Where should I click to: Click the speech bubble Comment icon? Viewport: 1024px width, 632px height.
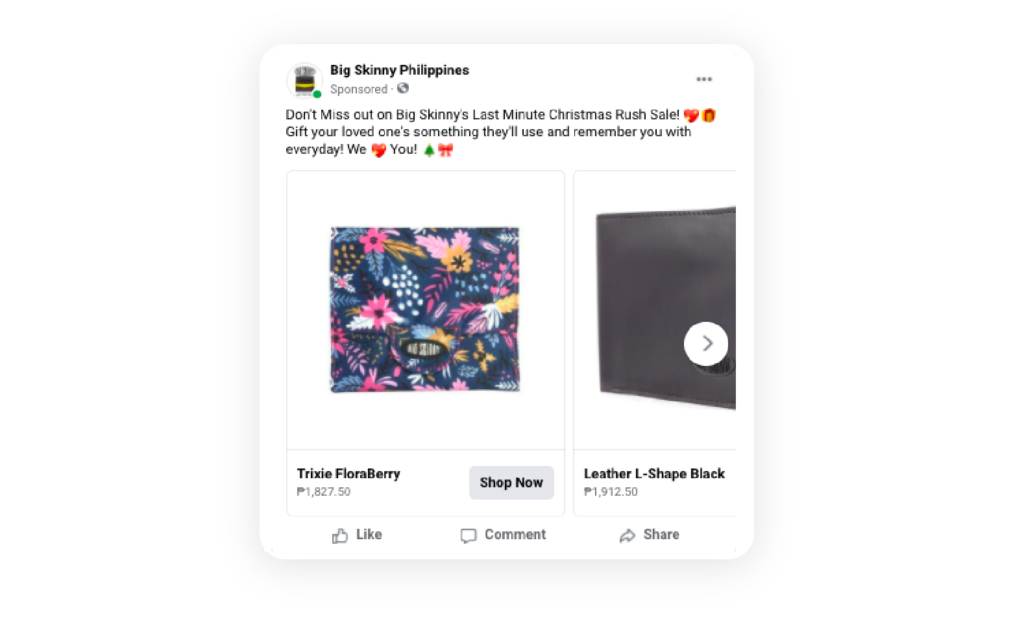pos(468,535)
